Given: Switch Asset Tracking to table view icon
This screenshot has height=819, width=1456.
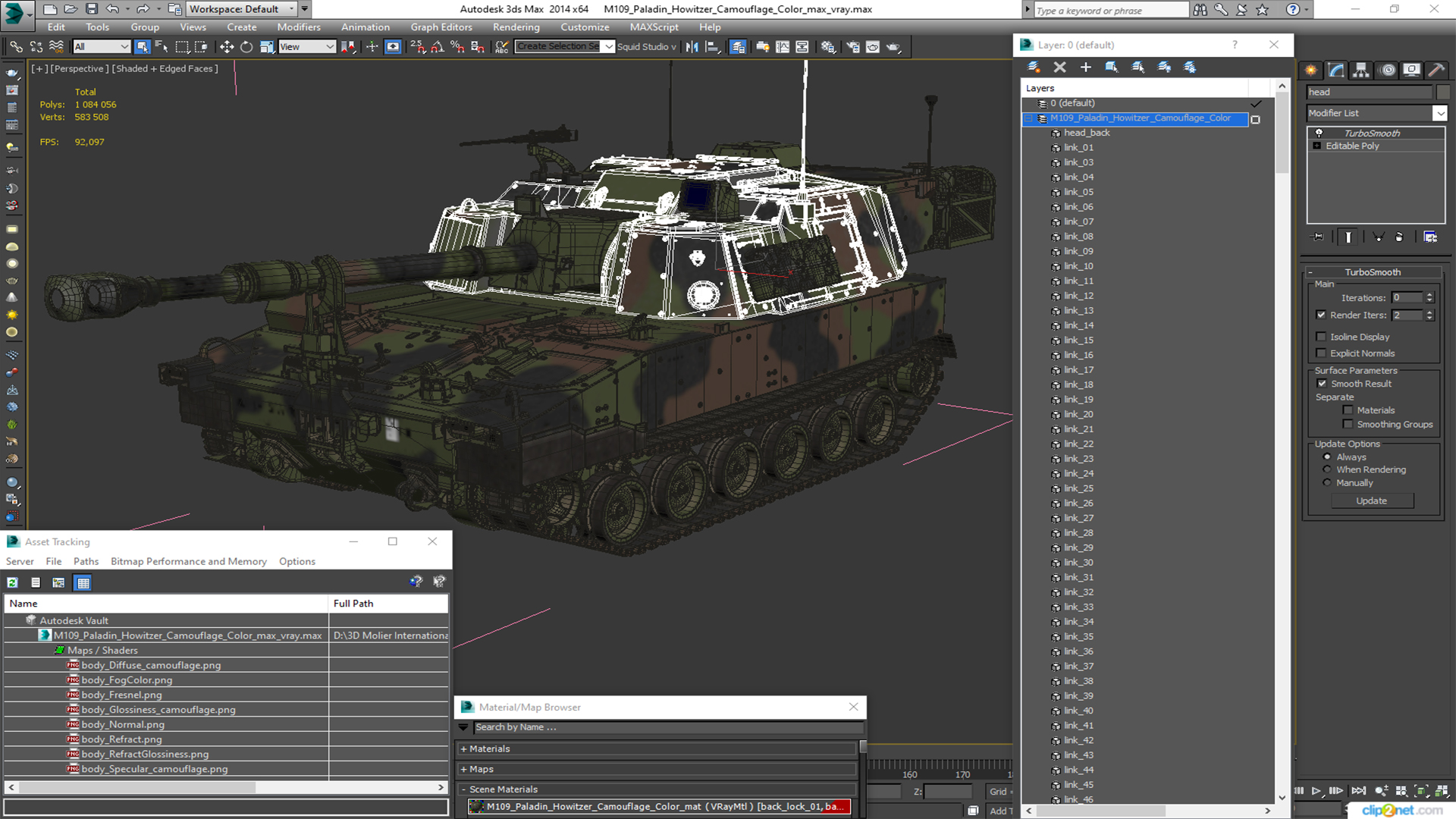Looking at the screenshot, I should point(83,582).
